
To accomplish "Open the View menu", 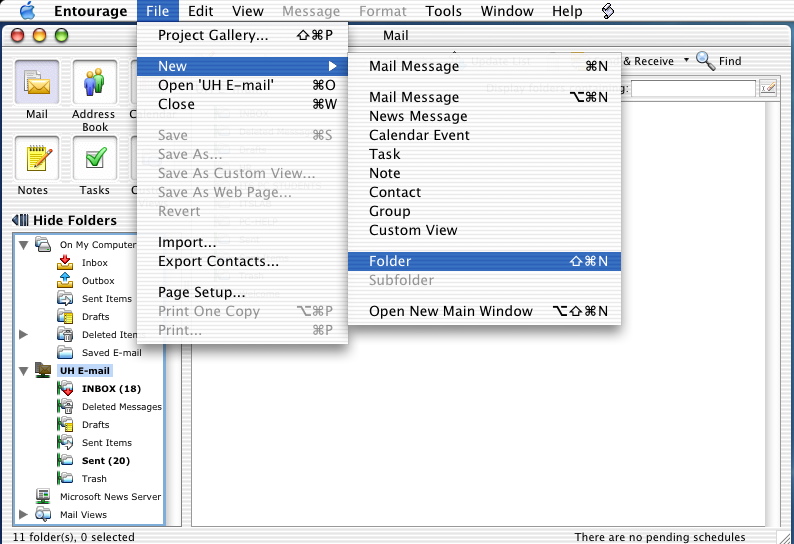I will (248, 11).
